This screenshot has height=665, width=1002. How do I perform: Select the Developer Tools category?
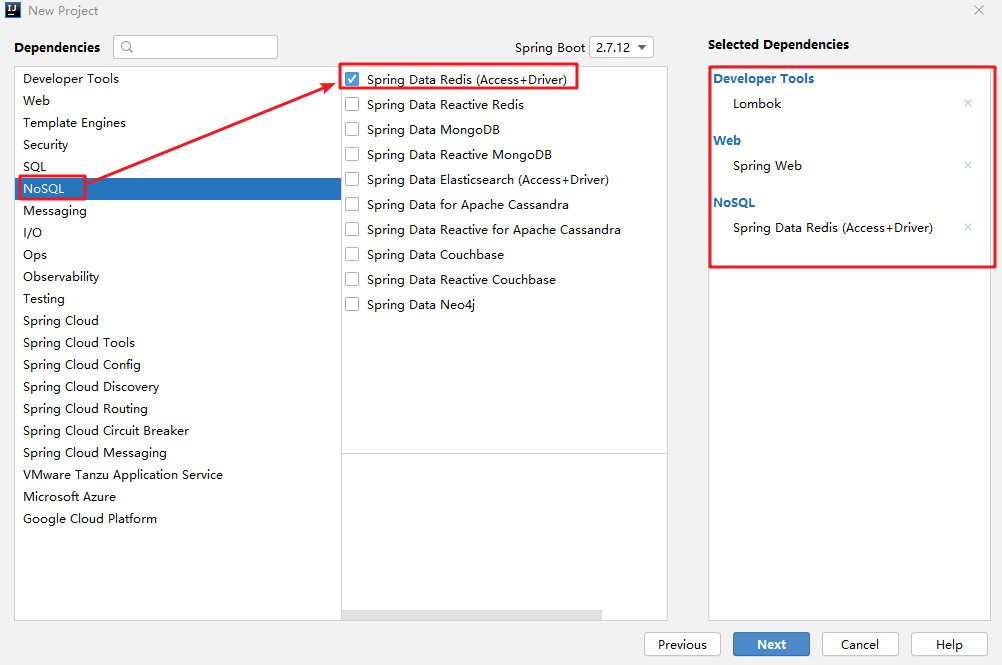(178, 79)
